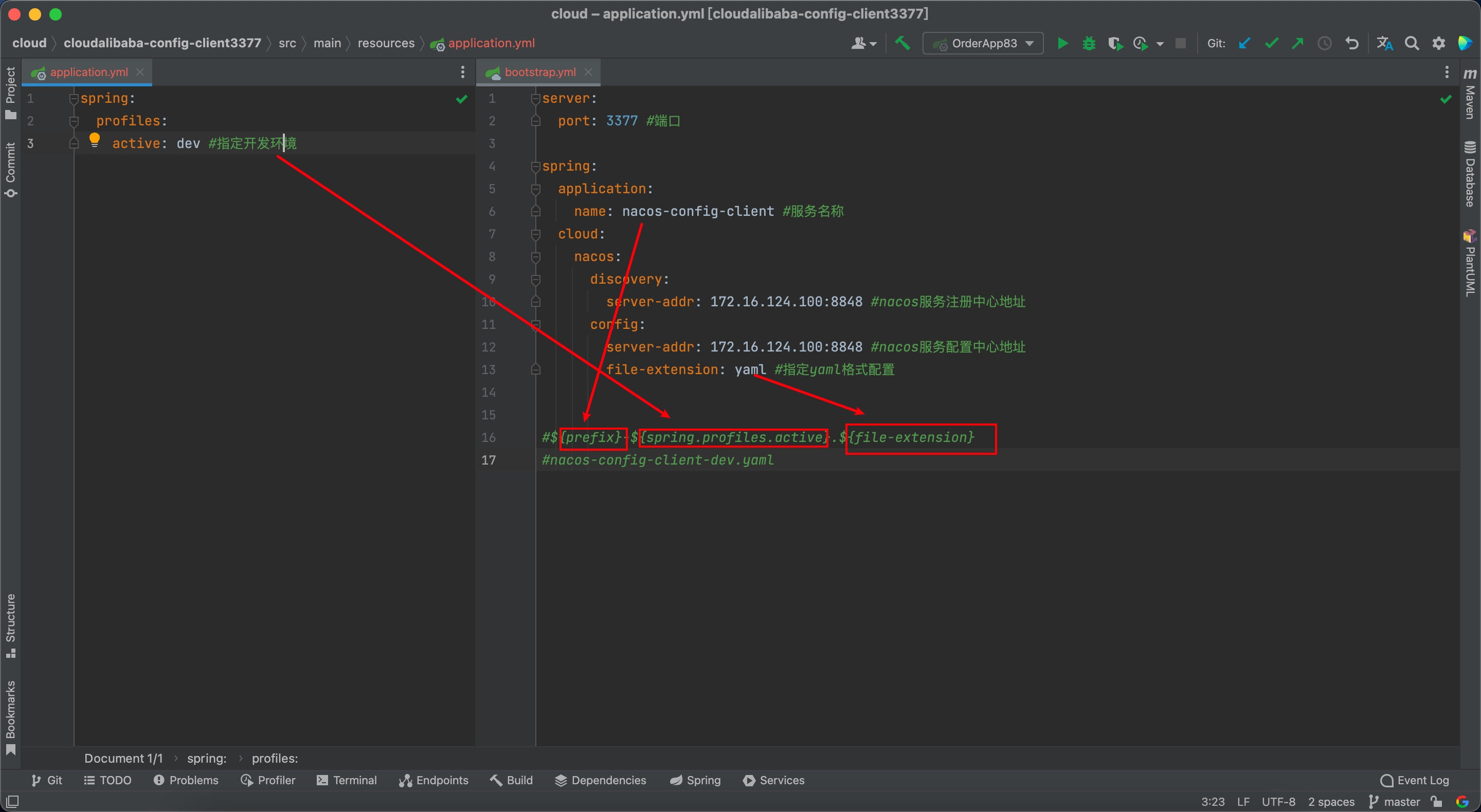Open the Spring tool window

[x=695, y=780]
